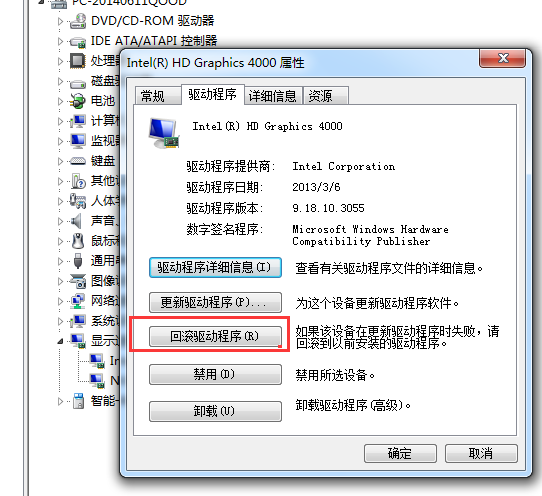Switch to the 资源 tab

point(325,96)
